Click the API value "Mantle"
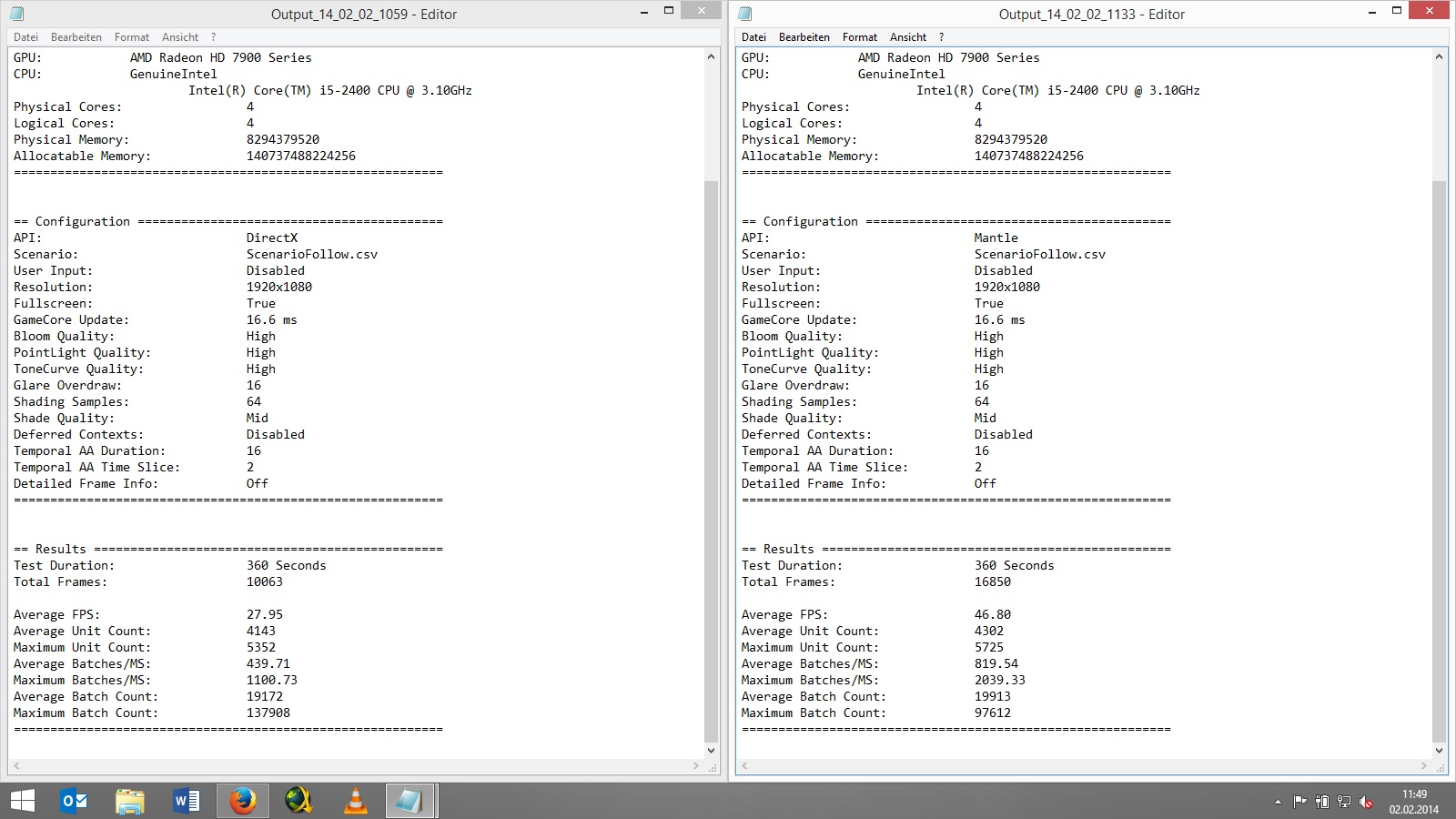The height and width of the screenshot is (819, 1456). pyautogui.click(x=996, y=238)
